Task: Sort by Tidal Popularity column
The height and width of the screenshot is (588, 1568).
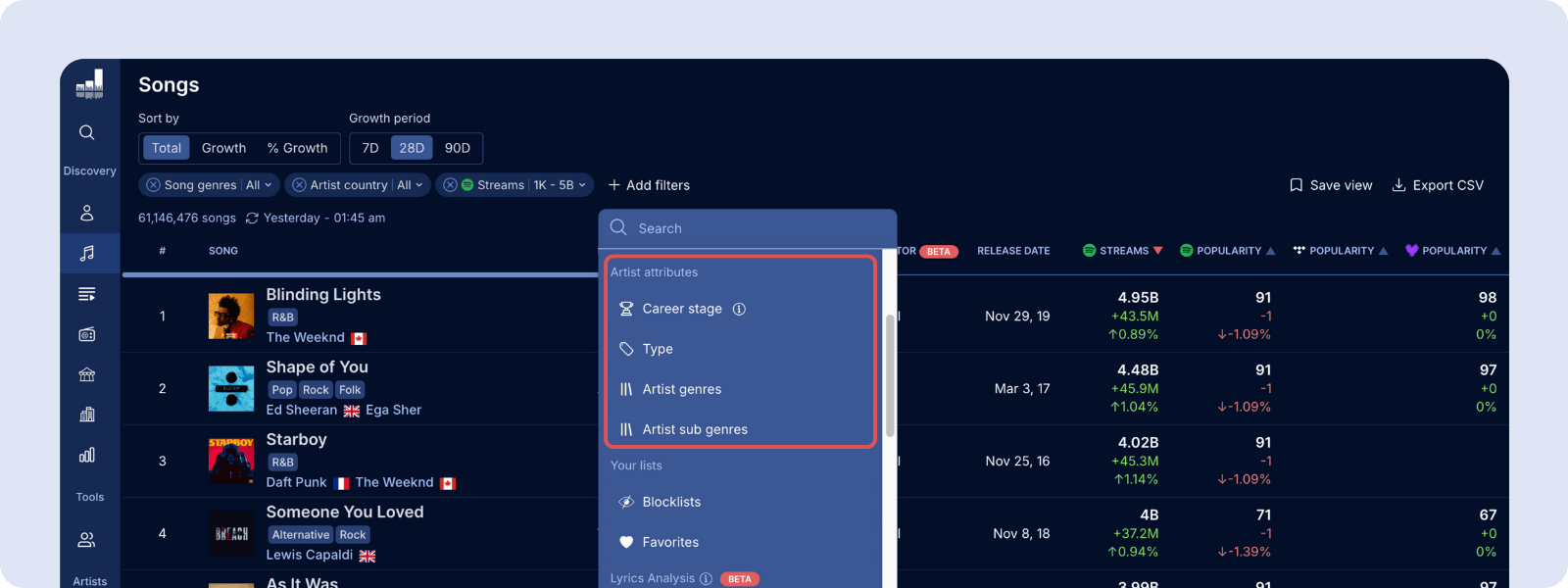Action: click(1341, 251)
